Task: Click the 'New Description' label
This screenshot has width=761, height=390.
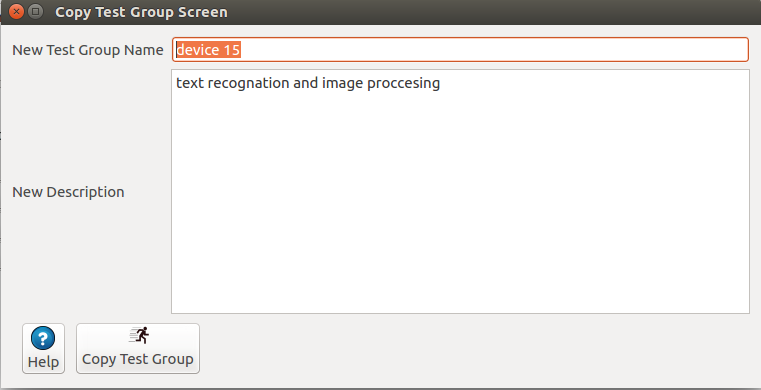Action: 68,192
